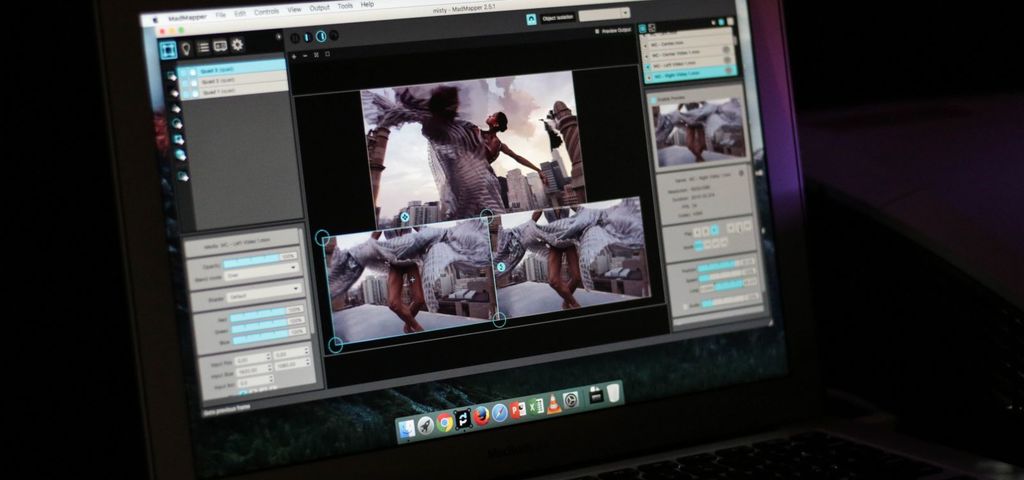Viewport: 1024px width, 480px height.
Task: Open the settings gear tab in left panel
Action: pyautogui.click(x=237, y=45)
